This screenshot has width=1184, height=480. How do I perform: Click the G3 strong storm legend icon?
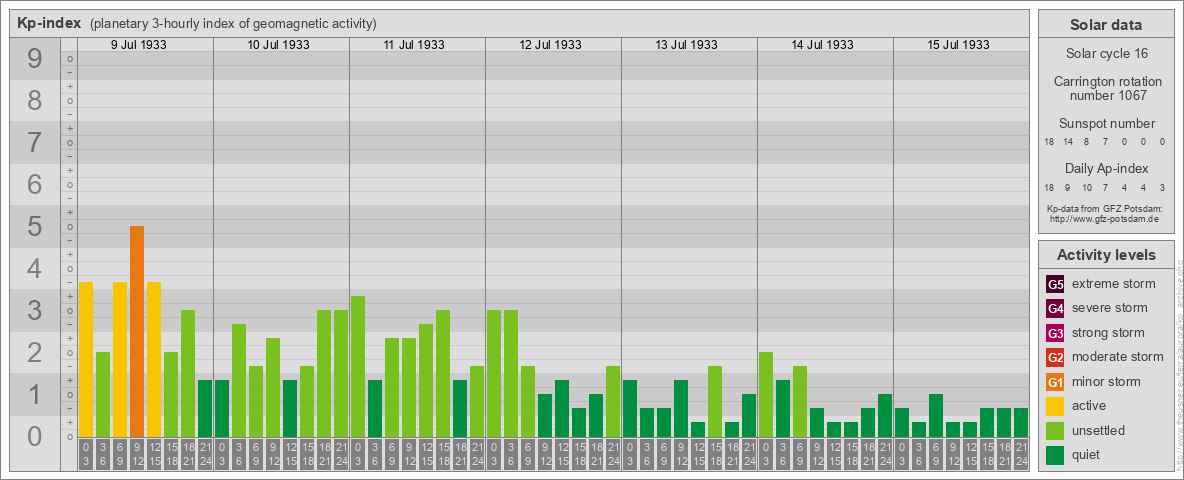point(1055,333)
